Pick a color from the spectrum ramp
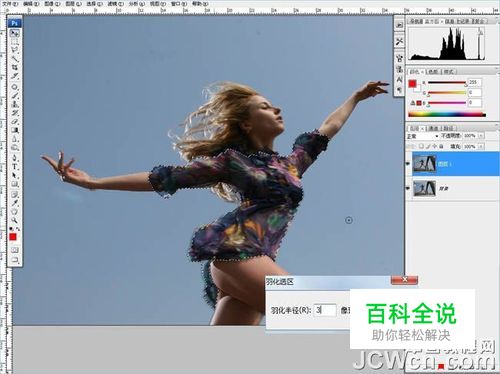This screenshot has width=500, height=374. 447,115
